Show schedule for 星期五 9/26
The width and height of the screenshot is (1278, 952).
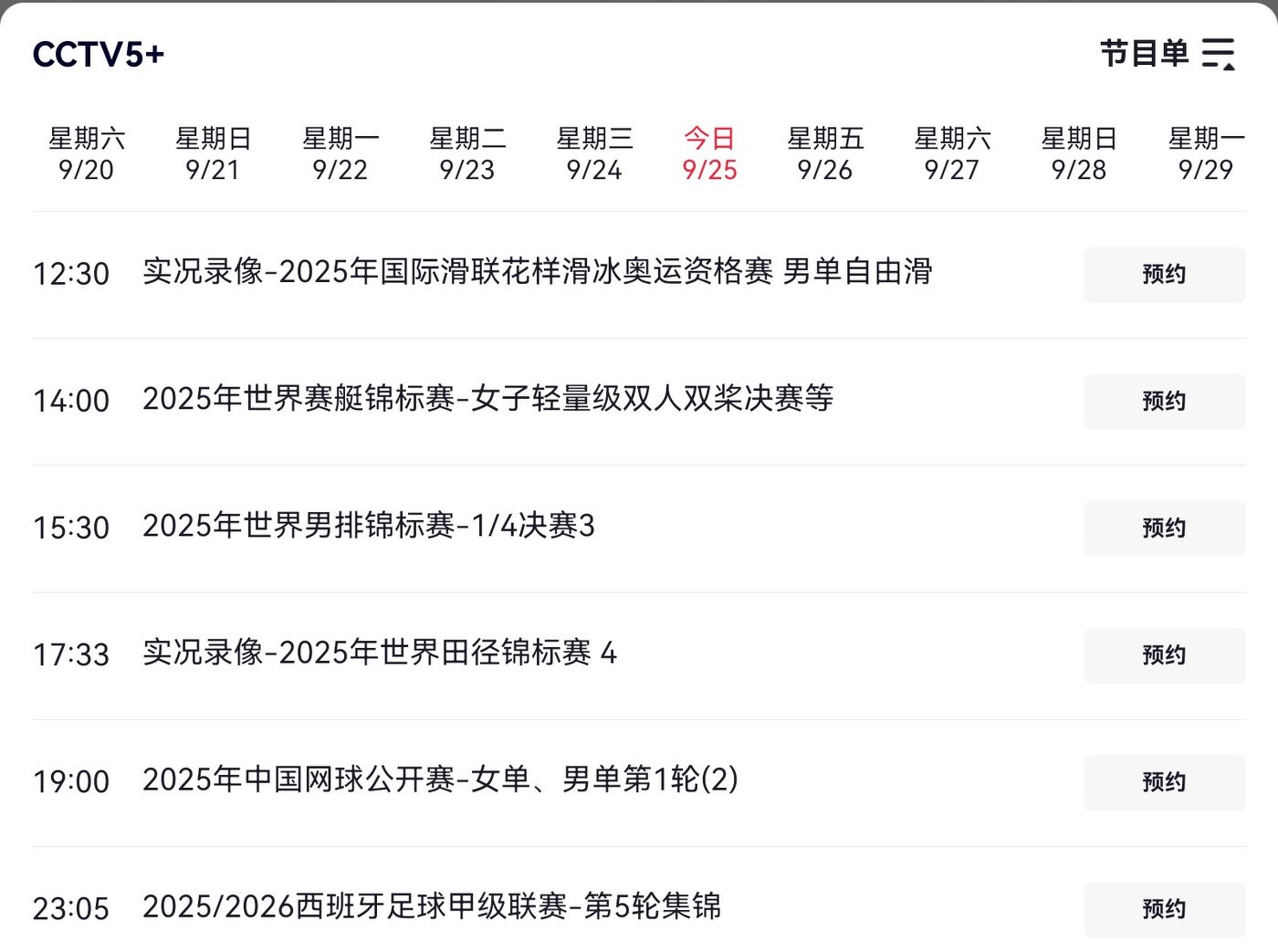tap(824, 154)
